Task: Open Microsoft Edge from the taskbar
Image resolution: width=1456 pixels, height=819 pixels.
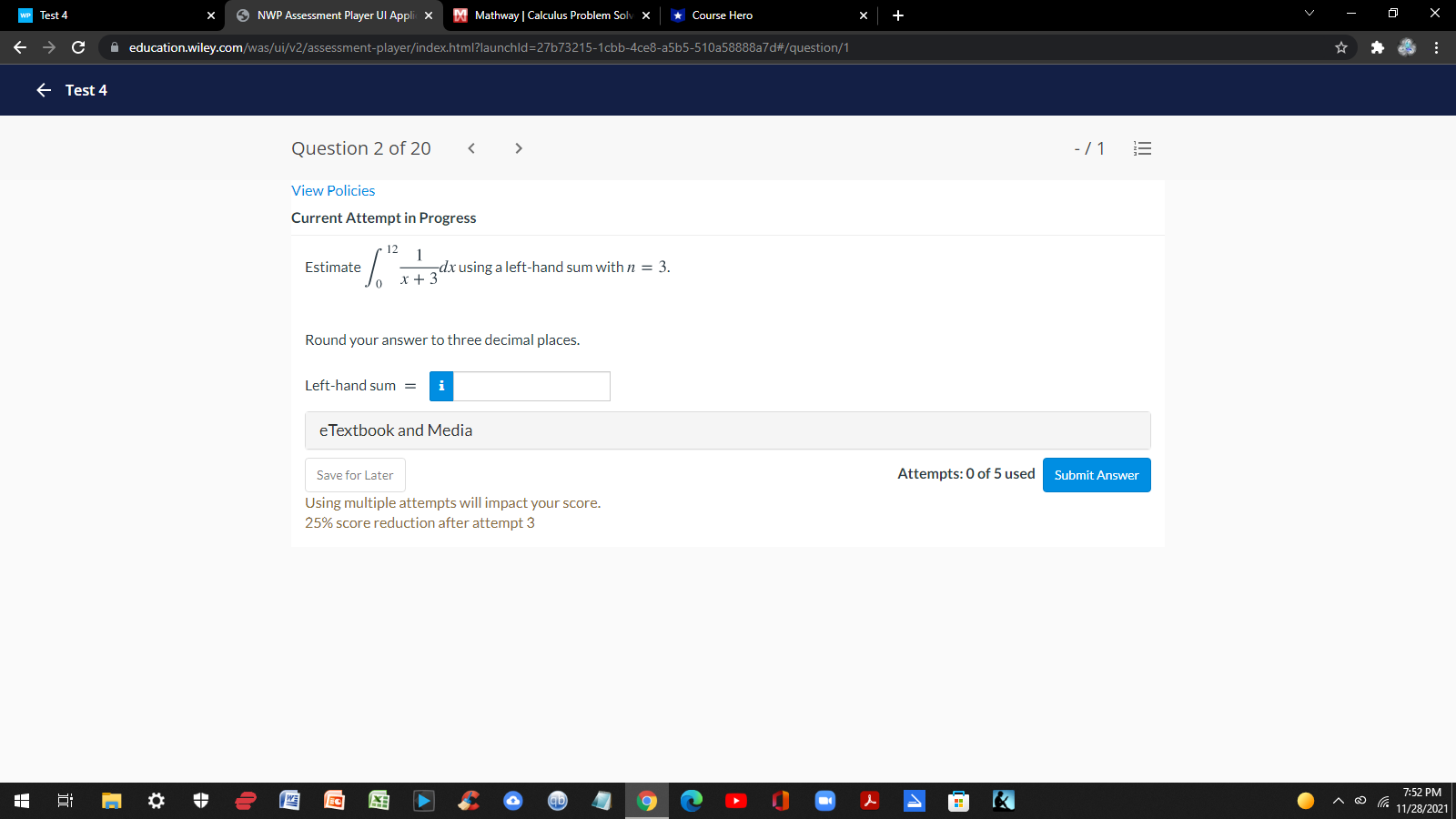Action: point(692,801)
